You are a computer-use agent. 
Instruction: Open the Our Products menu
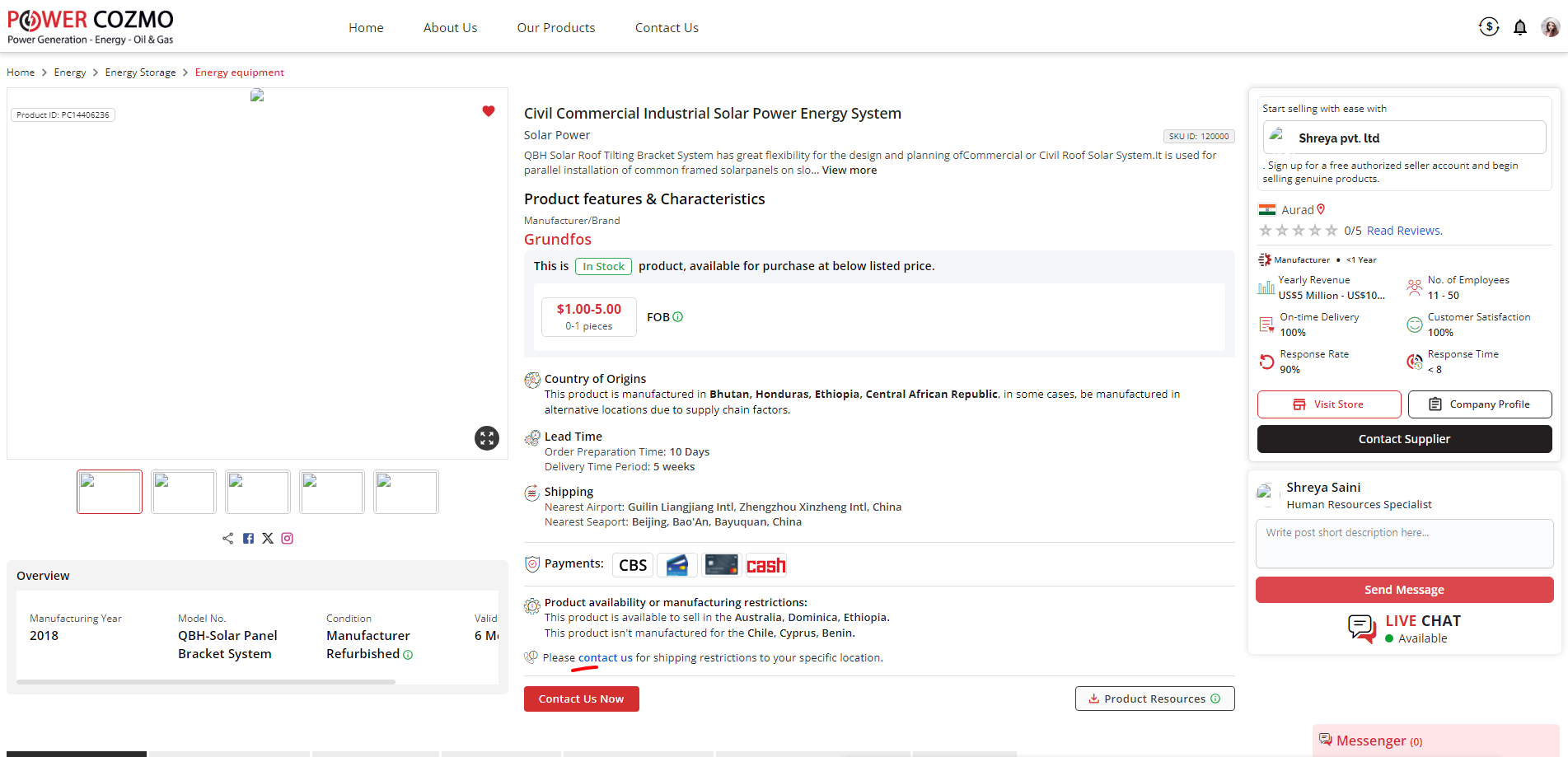(x=555, y=28)
